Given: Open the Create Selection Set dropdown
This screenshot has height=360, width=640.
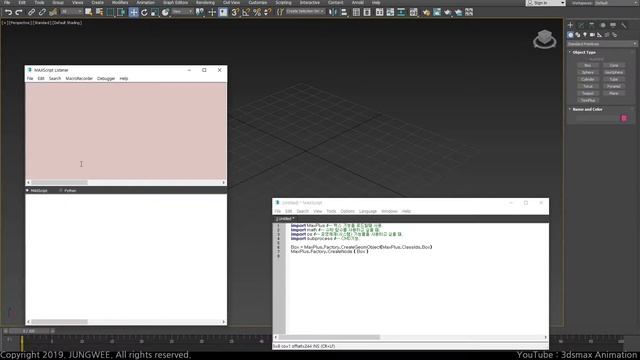Looking at the screenshot, I should coord(305,12).
